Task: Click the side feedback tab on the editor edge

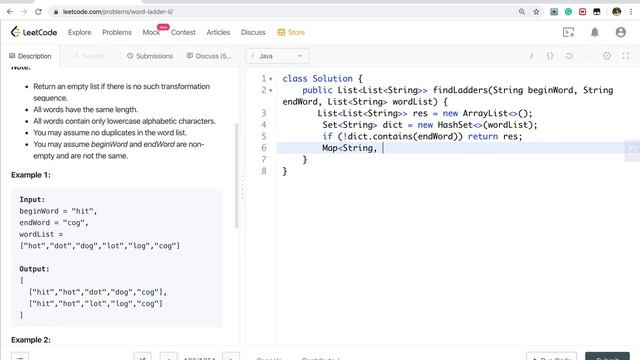Action: [632, 151]
